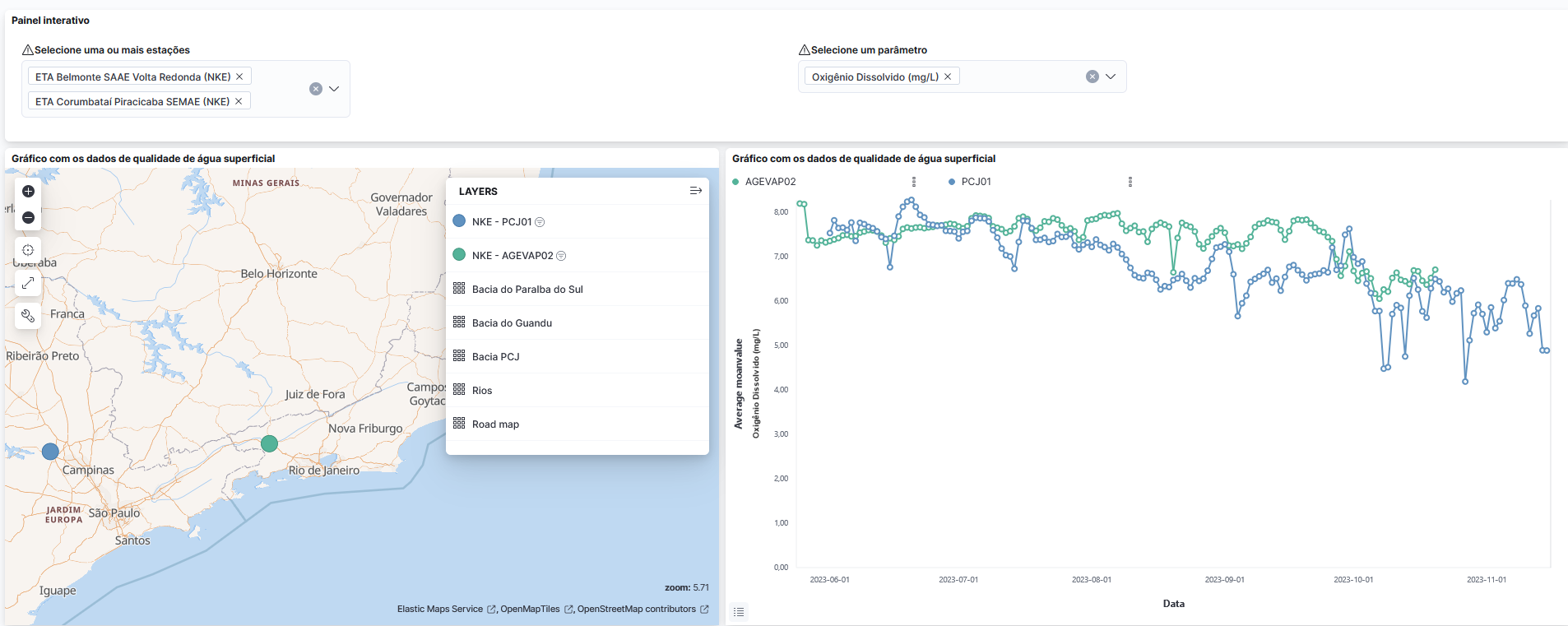Remove the Oxigênio Dissolvido parameter tag
The height and width of the screenshot is (626, 1568).
[x=948, y=77]
